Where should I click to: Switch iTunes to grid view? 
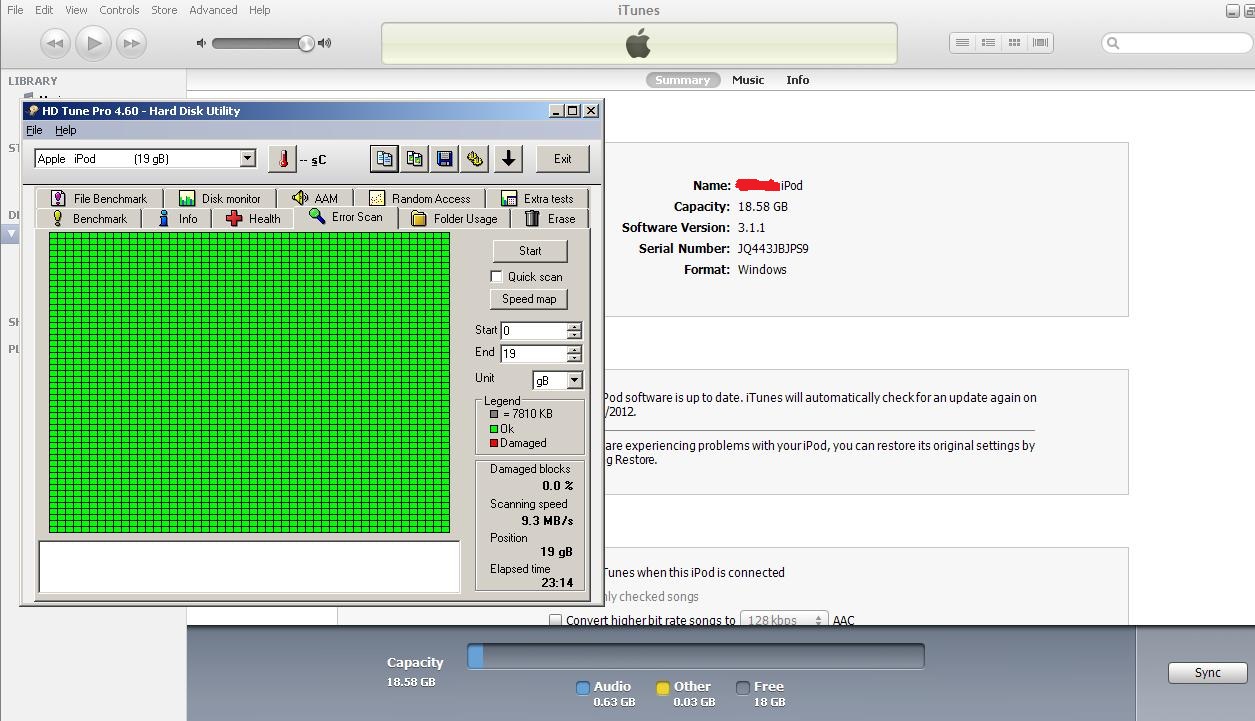click(x=1014, y=43)
